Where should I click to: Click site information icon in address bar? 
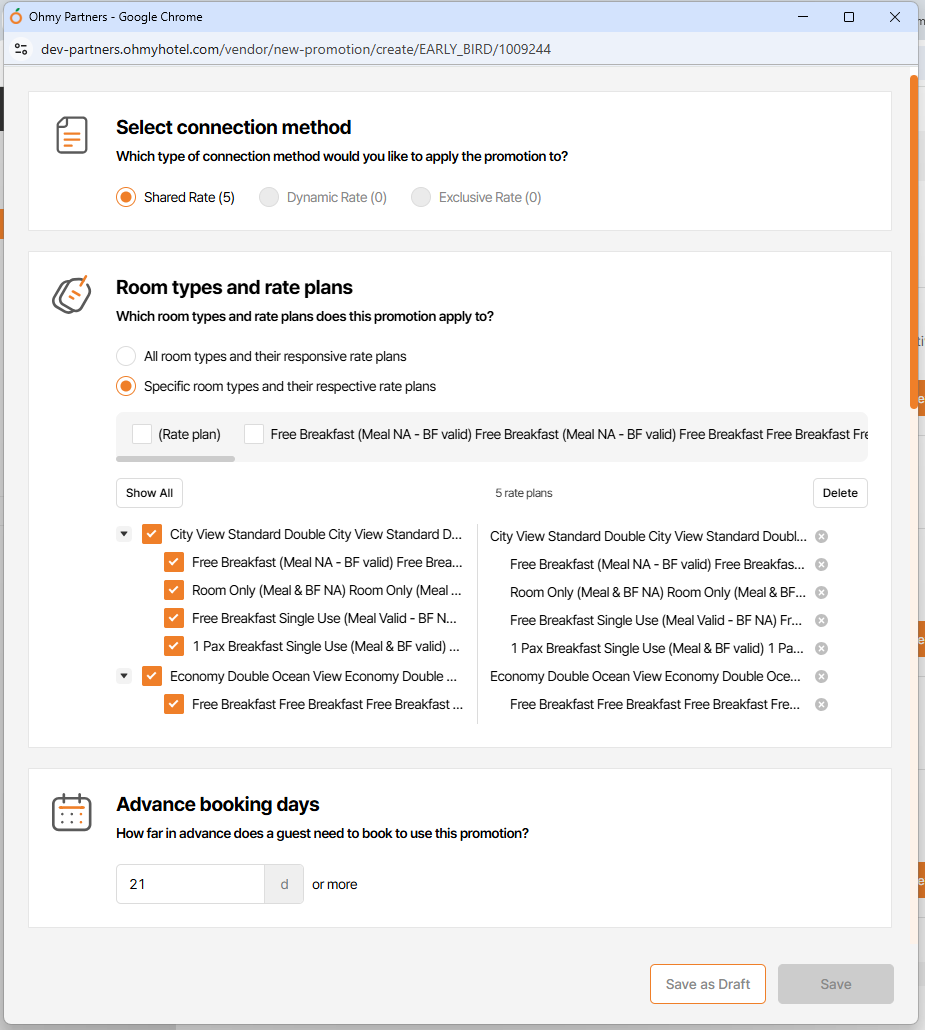coord(21,49)
